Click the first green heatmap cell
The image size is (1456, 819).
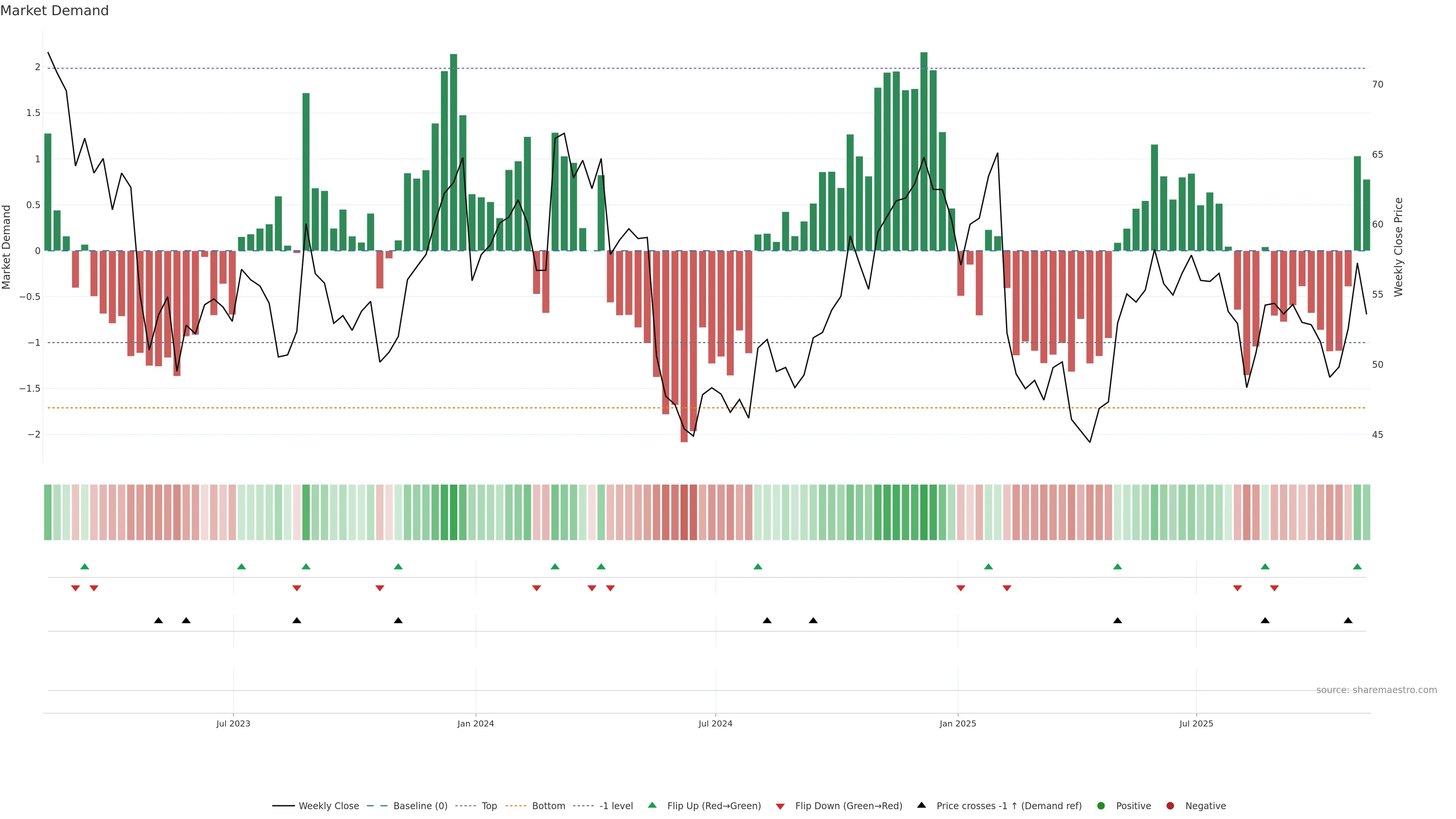pos(48,512)
